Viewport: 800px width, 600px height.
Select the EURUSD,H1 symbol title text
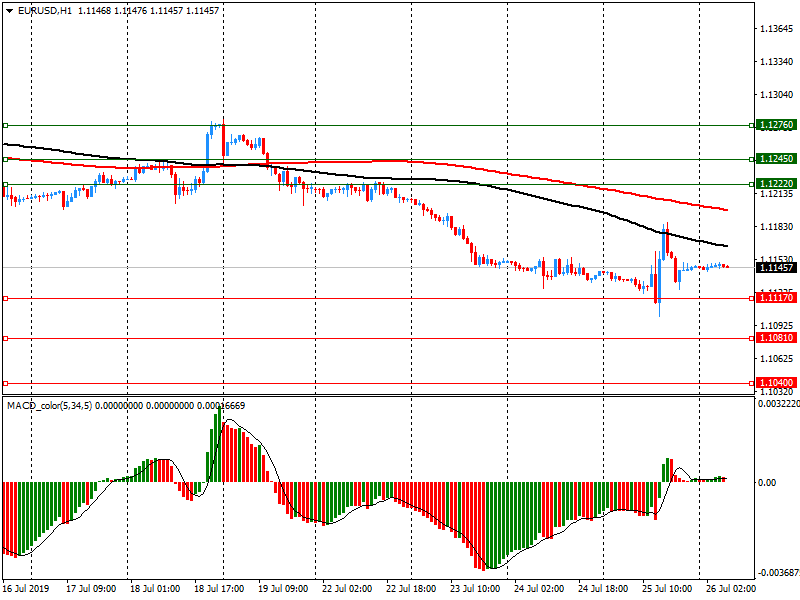click(x=45, y=11)
